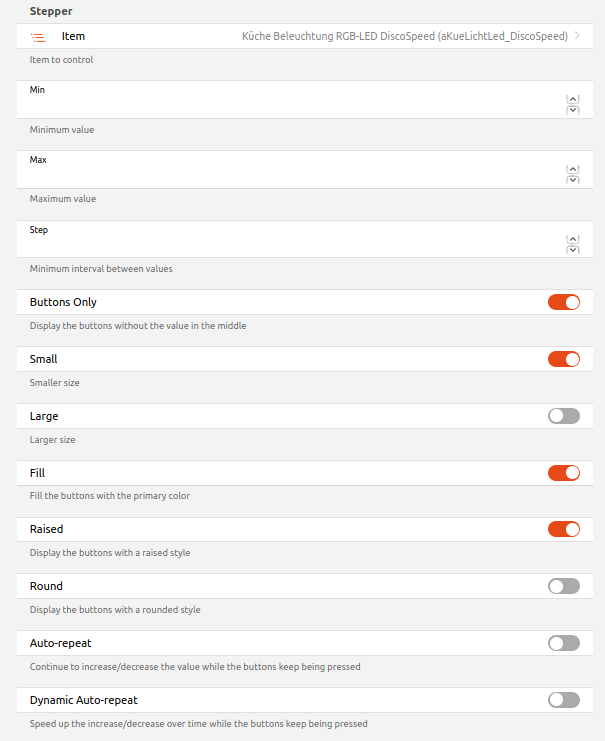
Task: Disable the Buttons Only toggle
Action: coord(564,302)
